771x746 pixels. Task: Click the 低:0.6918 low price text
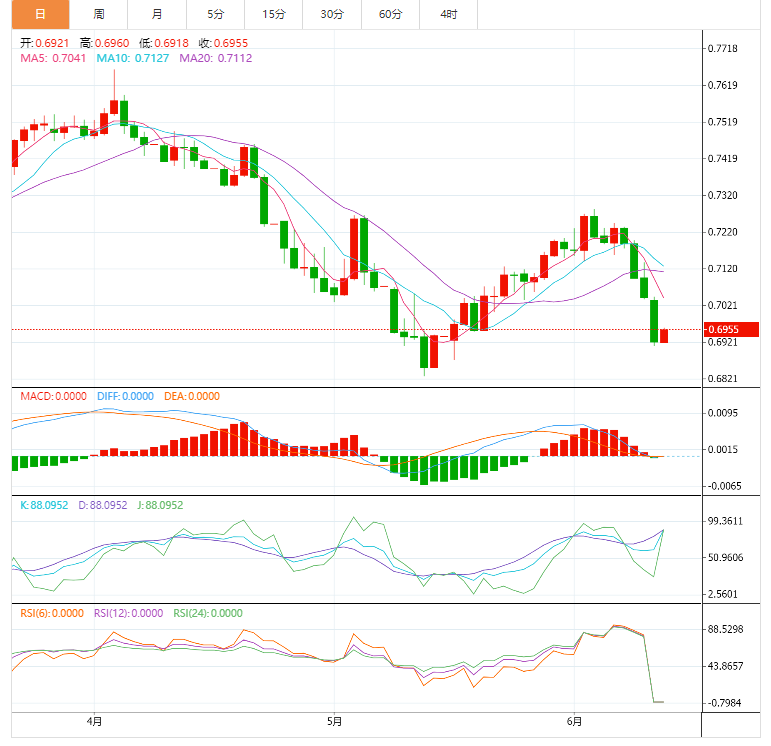tap(164, 43)
